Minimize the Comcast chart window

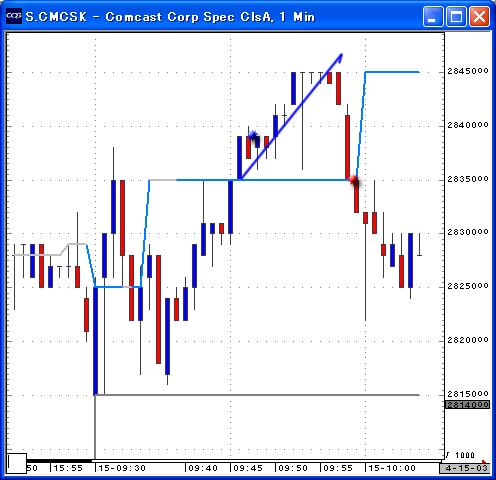point(433,16)
